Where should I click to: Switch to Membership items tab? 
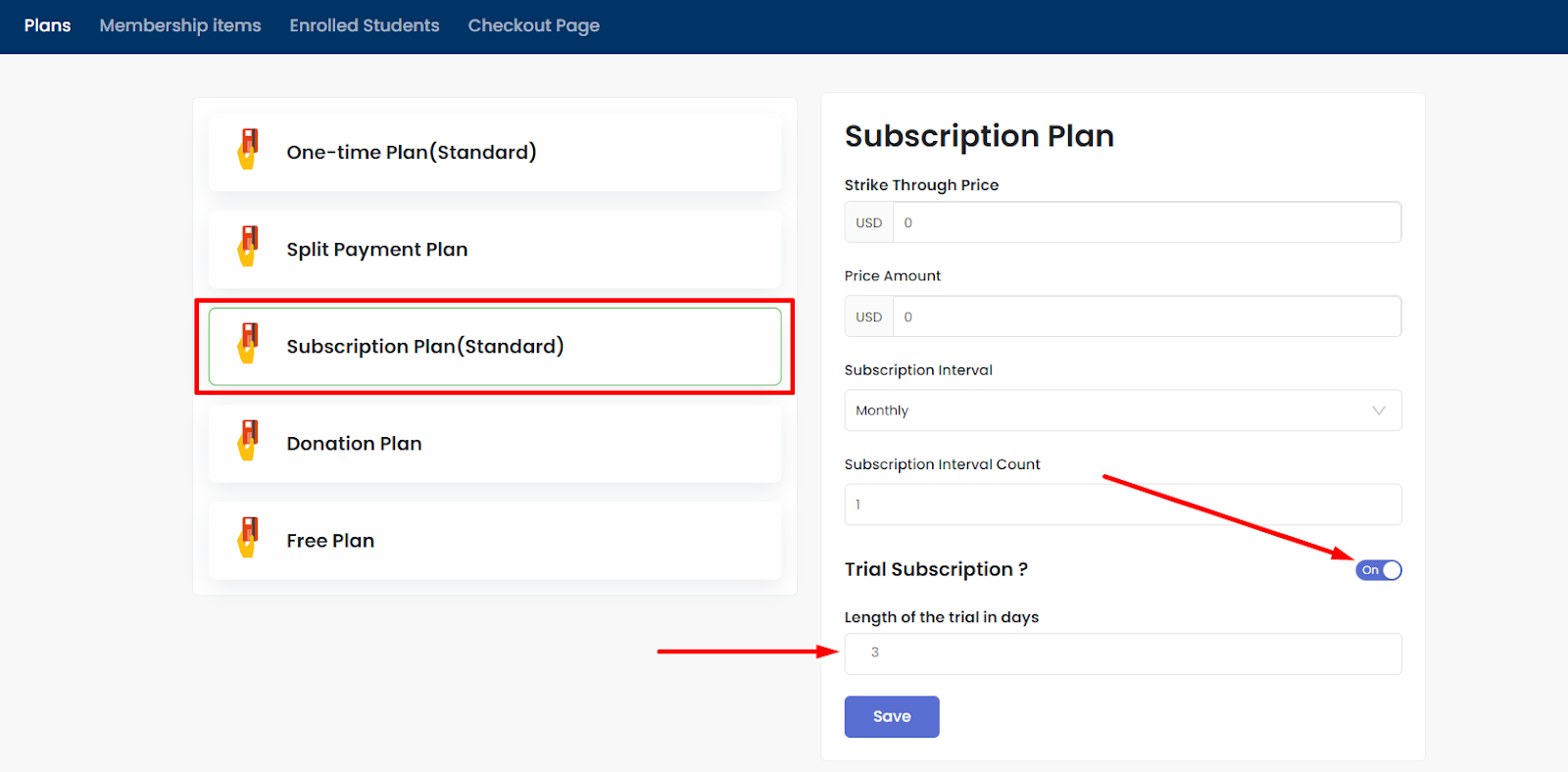pos(180,25)
